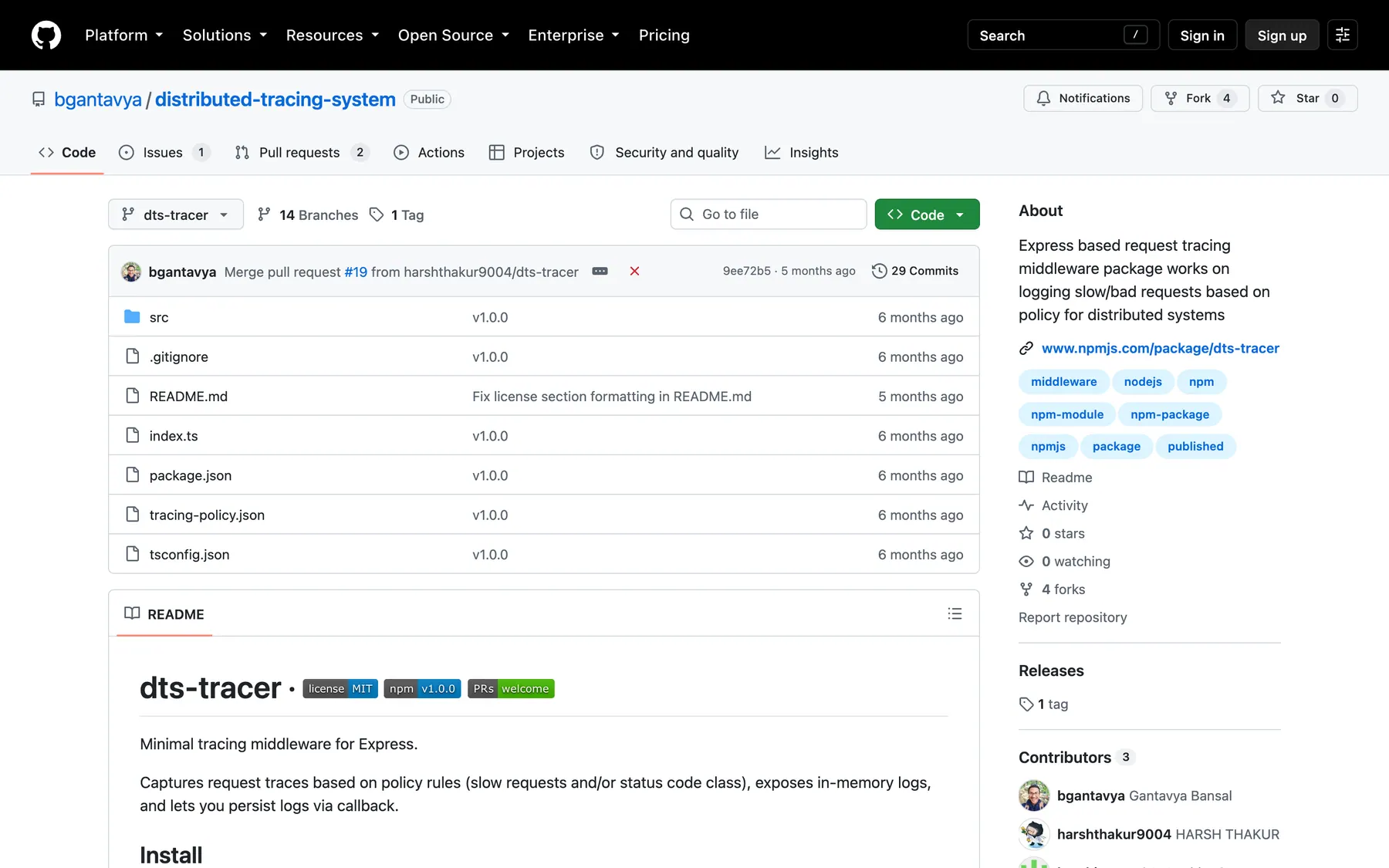The width and height of the screenshot is (1389, 868).
Task: Click the eye icon next to 0 watching
Action: (x=1026, y=562)
